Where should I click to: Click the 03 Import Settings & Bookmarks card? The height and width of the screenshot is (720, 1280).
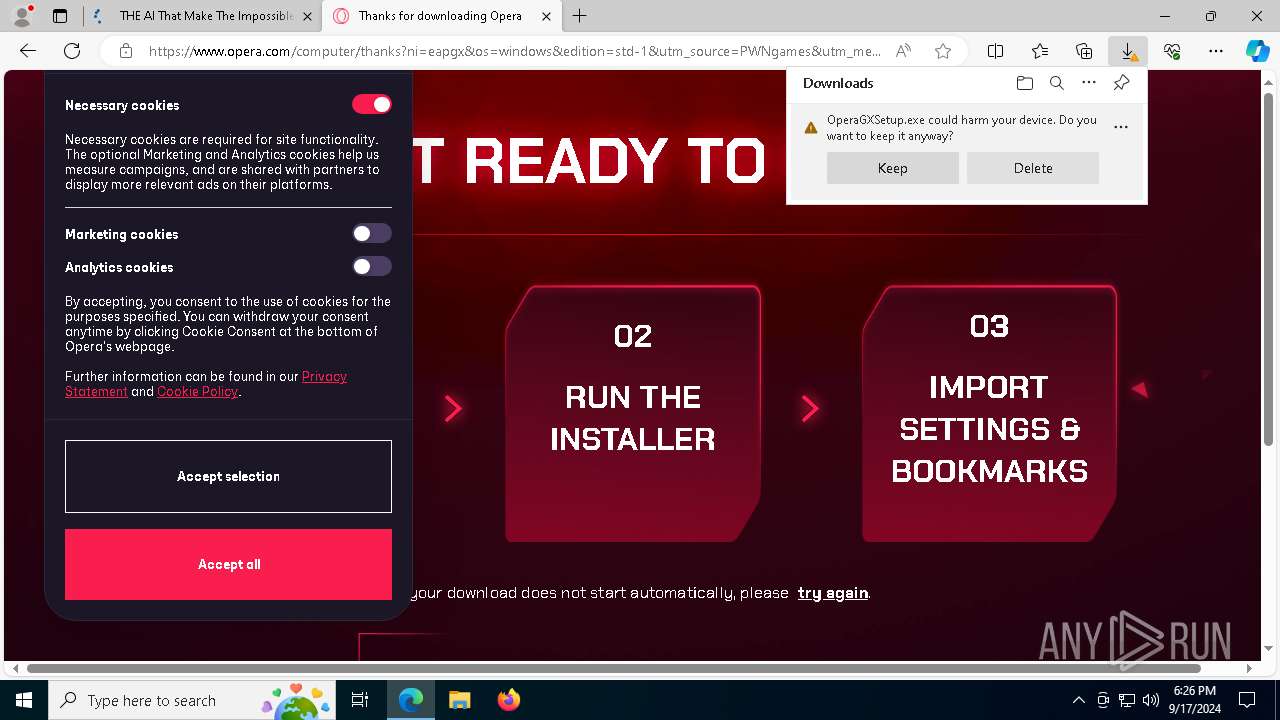(x=989, y=413)
